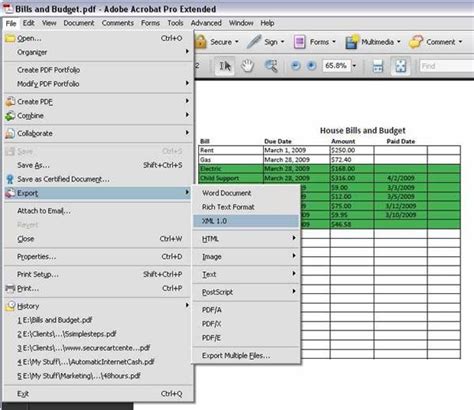The image size is (474, 410).
Task: Click the Acrobat PDF title bar icon
Action: (8, 9)
